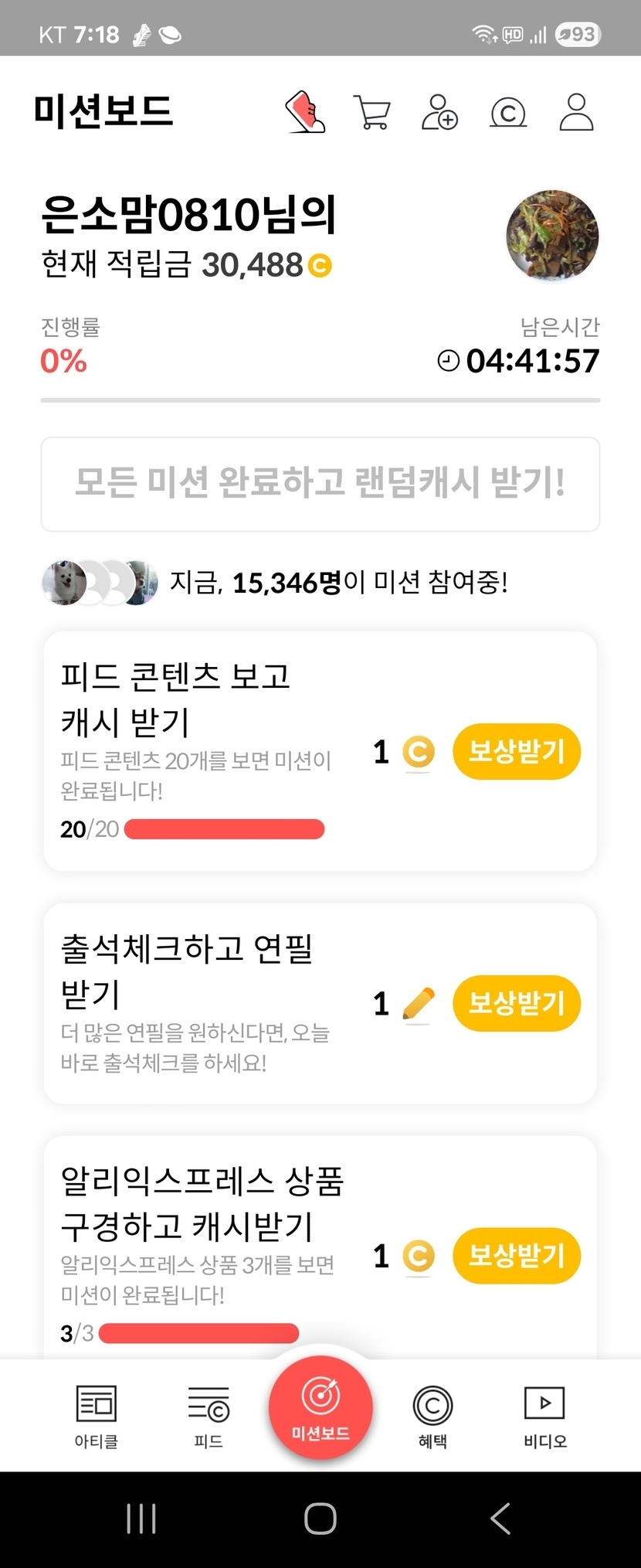
Task: Tap the food profile picture
Action: [x=552, y=236]
